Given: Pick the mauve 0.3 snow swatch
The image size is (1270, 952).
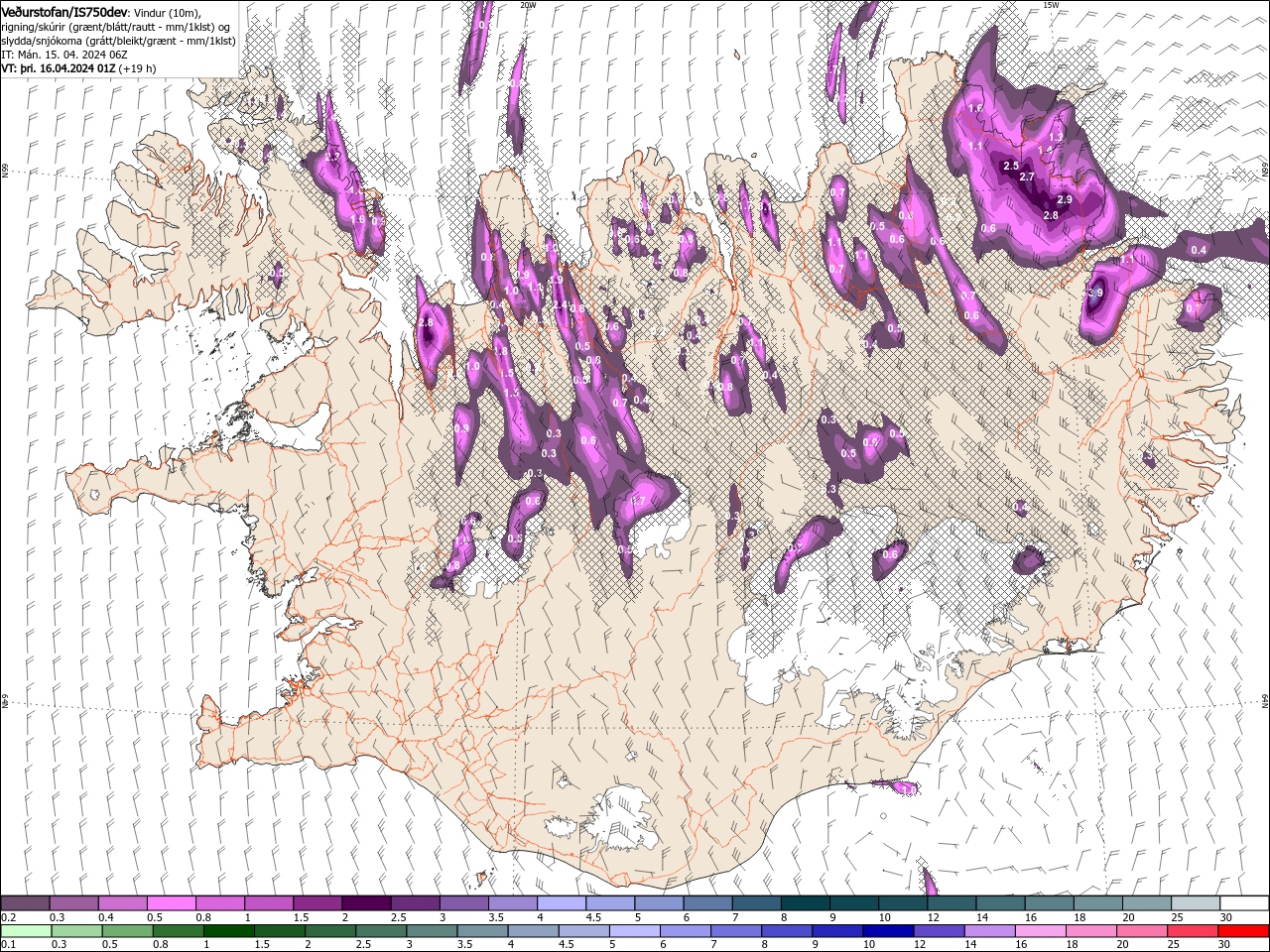Looking at the screenshot, I should click(x=73, y=903).
